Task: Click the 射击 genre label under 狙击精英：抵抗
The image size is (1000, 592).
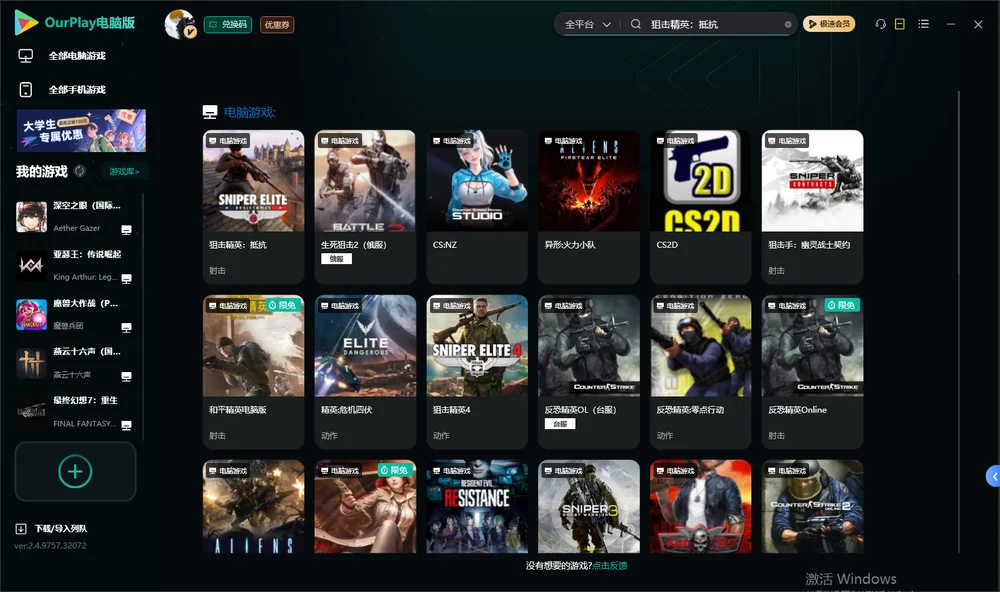Action: pyautogui.click(x=217, y=271)
